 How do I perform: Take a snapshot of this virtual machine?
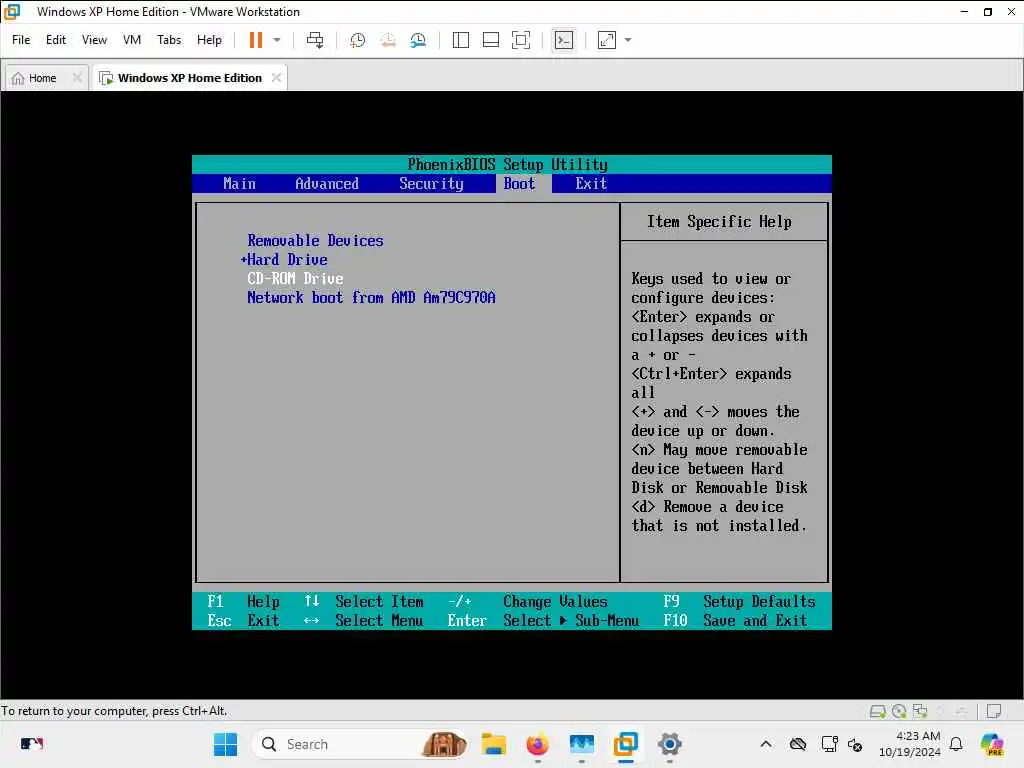pyautogui.click(x=357, y=40)
